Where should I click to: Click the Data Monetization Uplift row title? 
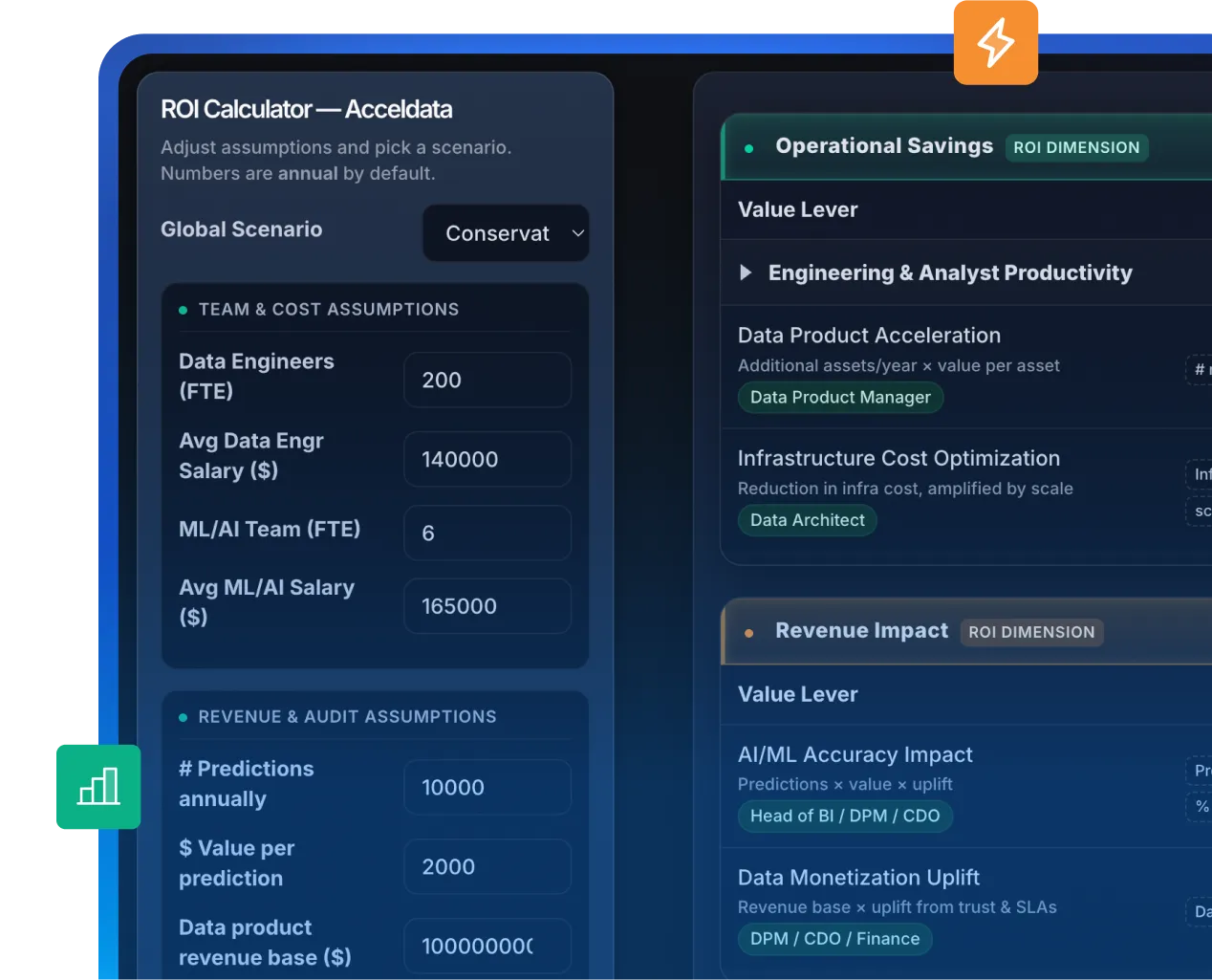(858, 878)
